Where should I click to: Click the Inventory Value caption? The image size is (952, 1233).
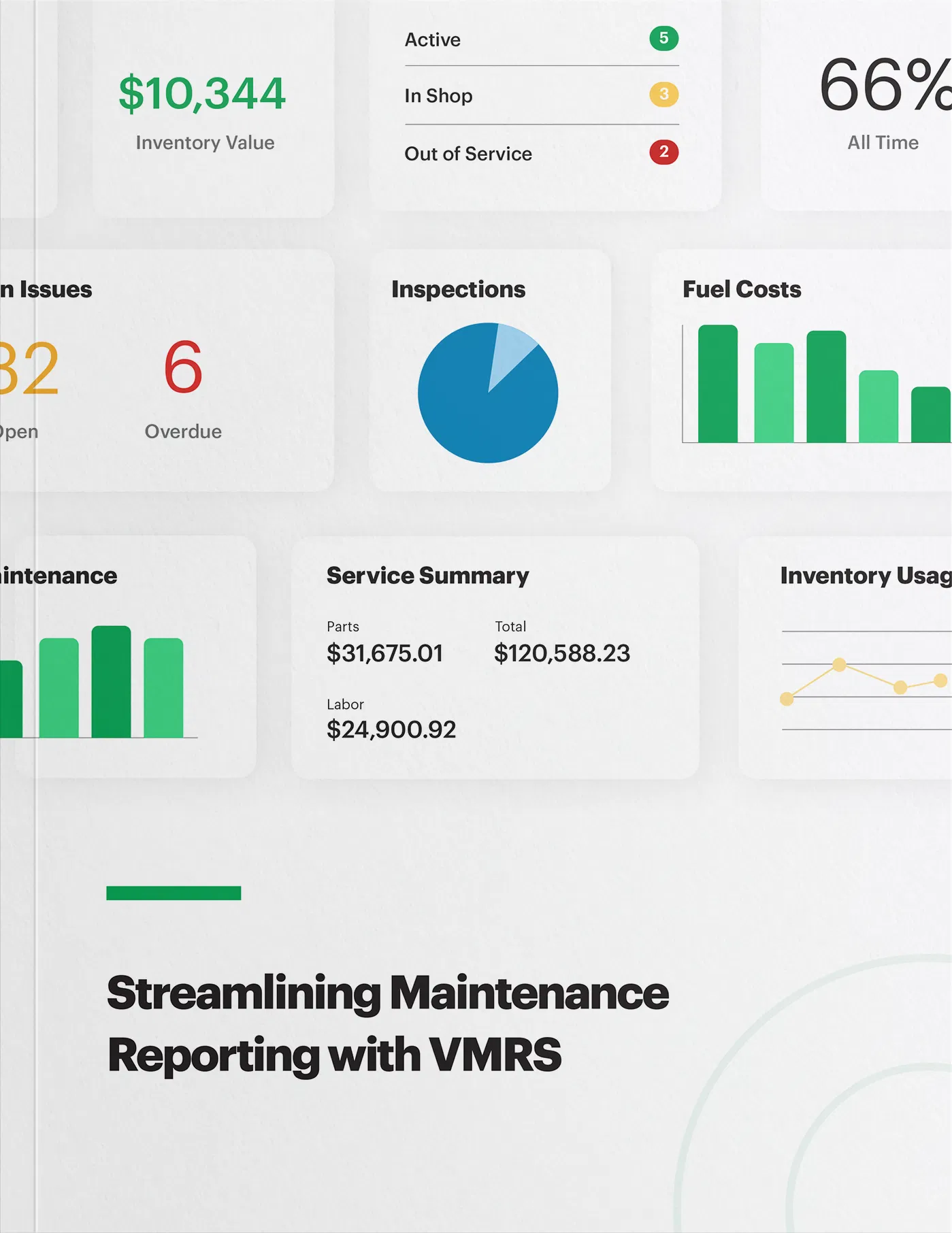pyautogui.click(x=205, y=142)
